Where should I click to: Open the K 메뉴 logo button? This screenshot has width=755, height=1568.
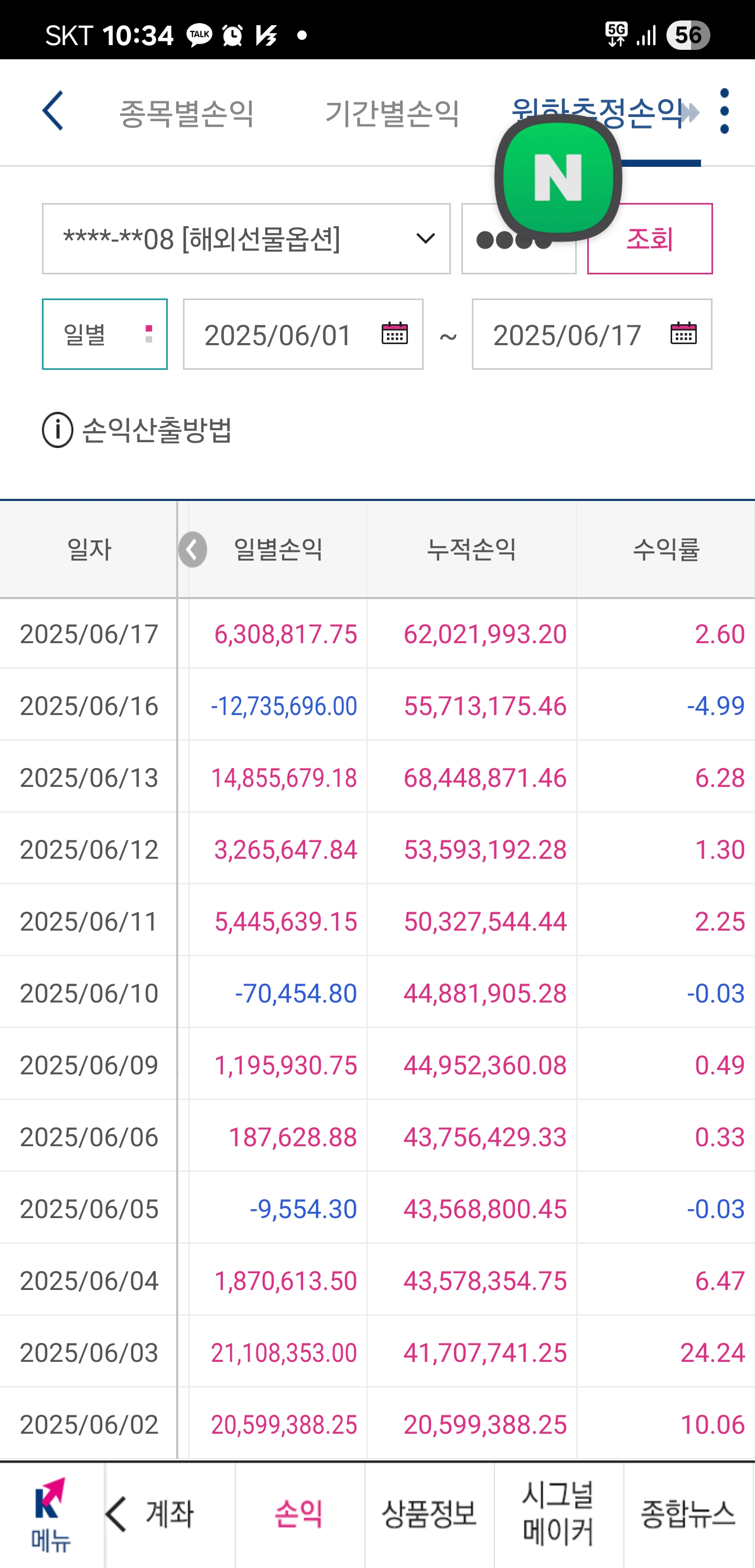51,1514
